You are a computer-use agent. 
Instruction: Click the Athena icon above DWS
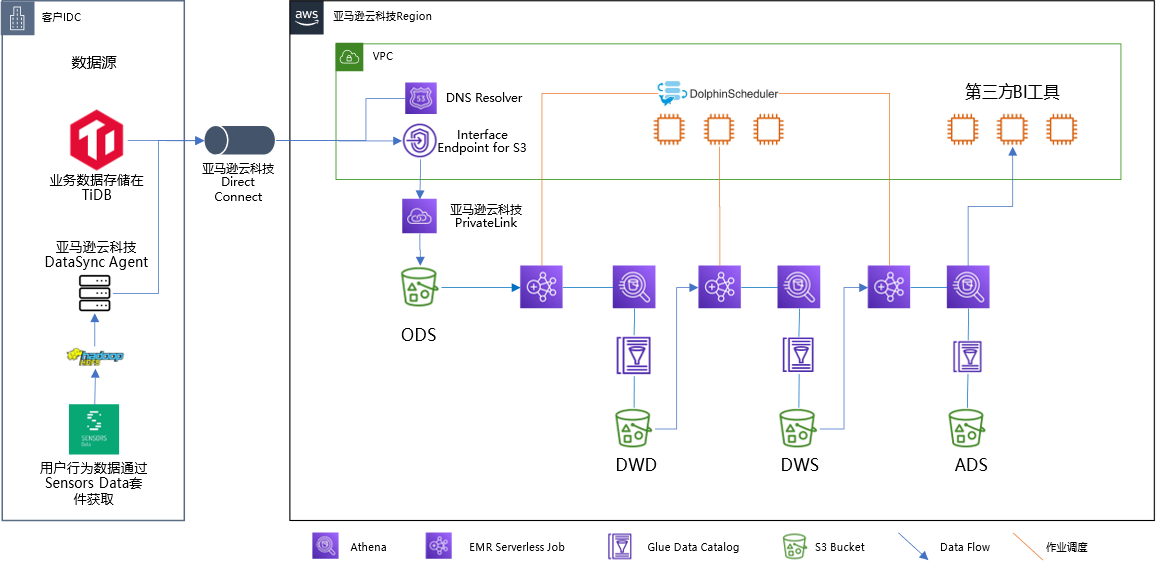[799, 286]
